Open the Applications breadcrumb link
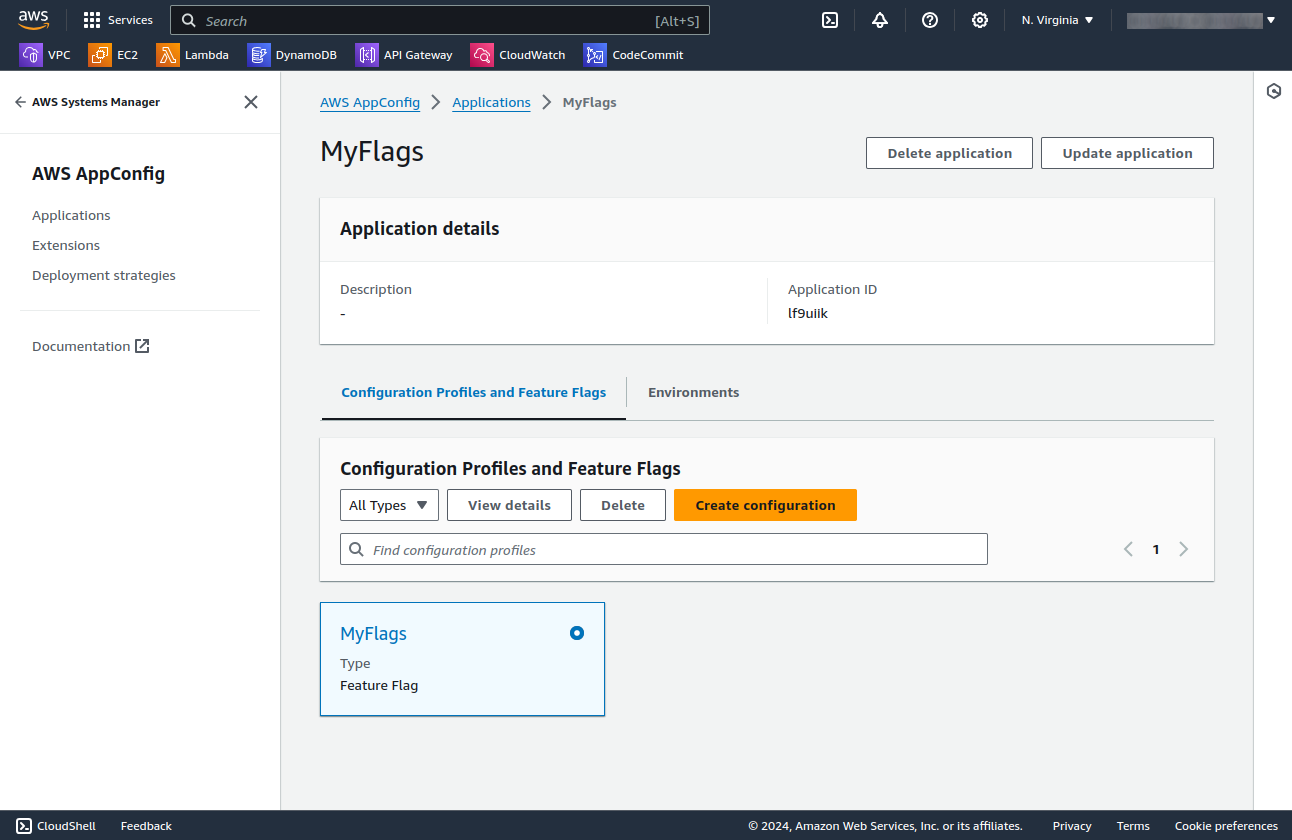 tap(491, 102)
